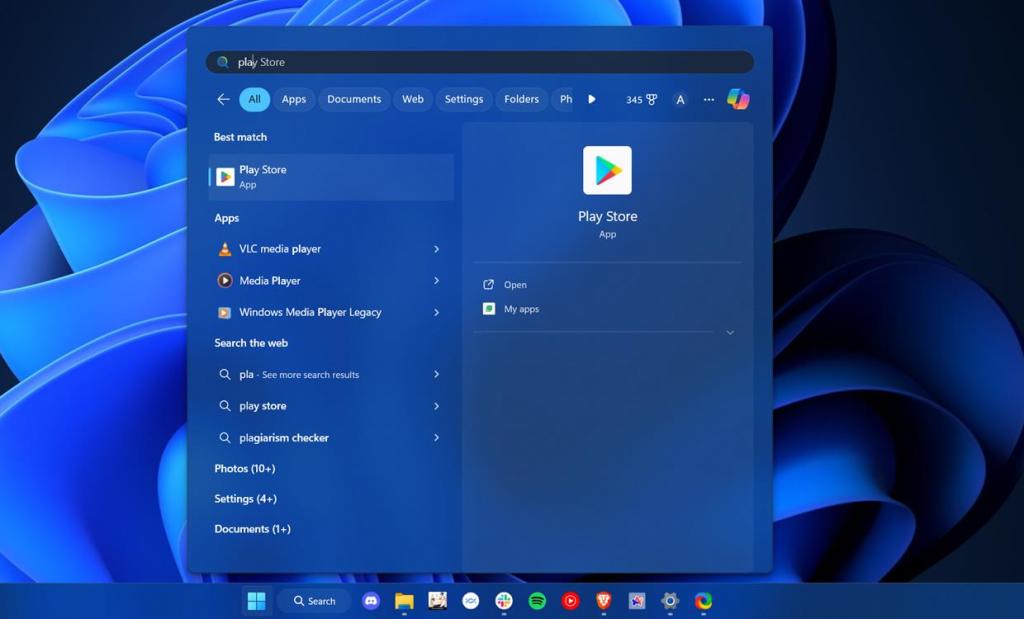Open Discord from the taskbar
1024x619 pixels.
(371, 601)
